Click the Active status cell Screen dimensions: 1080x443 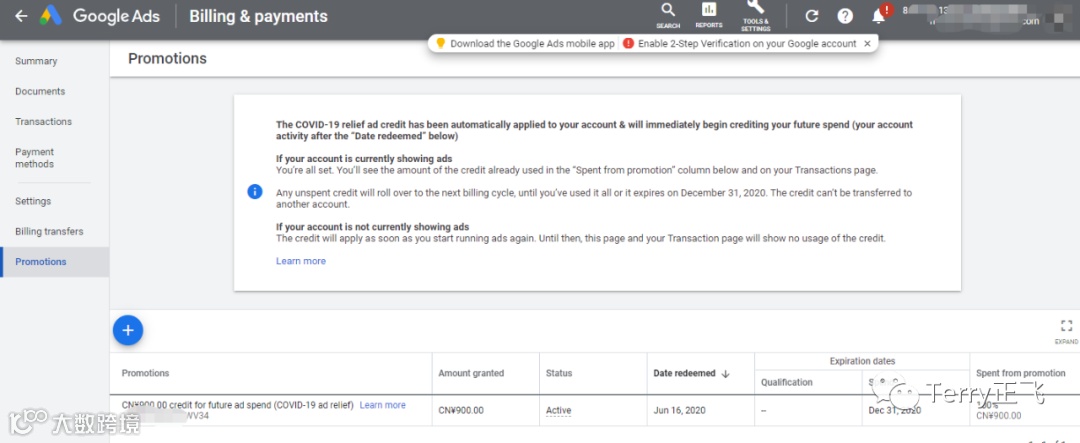point(559,411)
